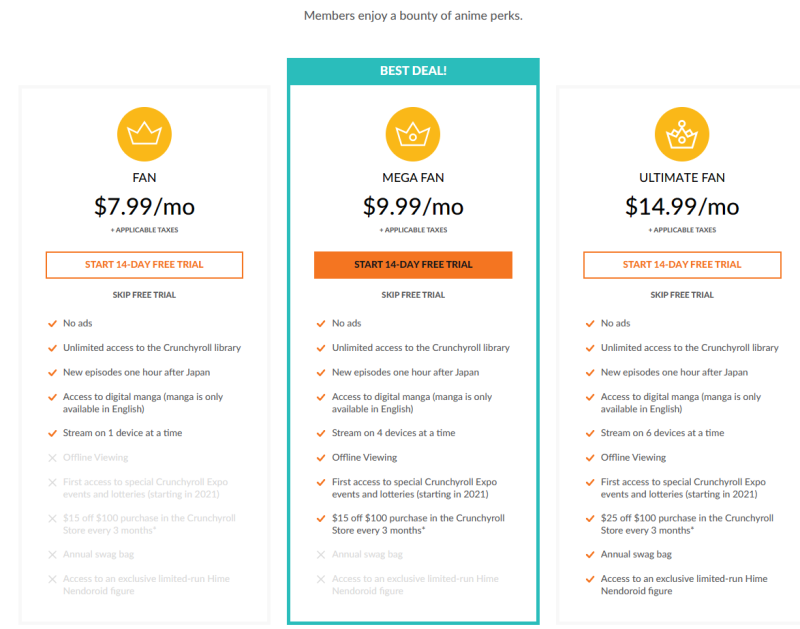Image resolution: width=800 pixels, height=629 pixels.
Task: Skip free trial under Mega Fan plan
Action: (x=413, y=295)
